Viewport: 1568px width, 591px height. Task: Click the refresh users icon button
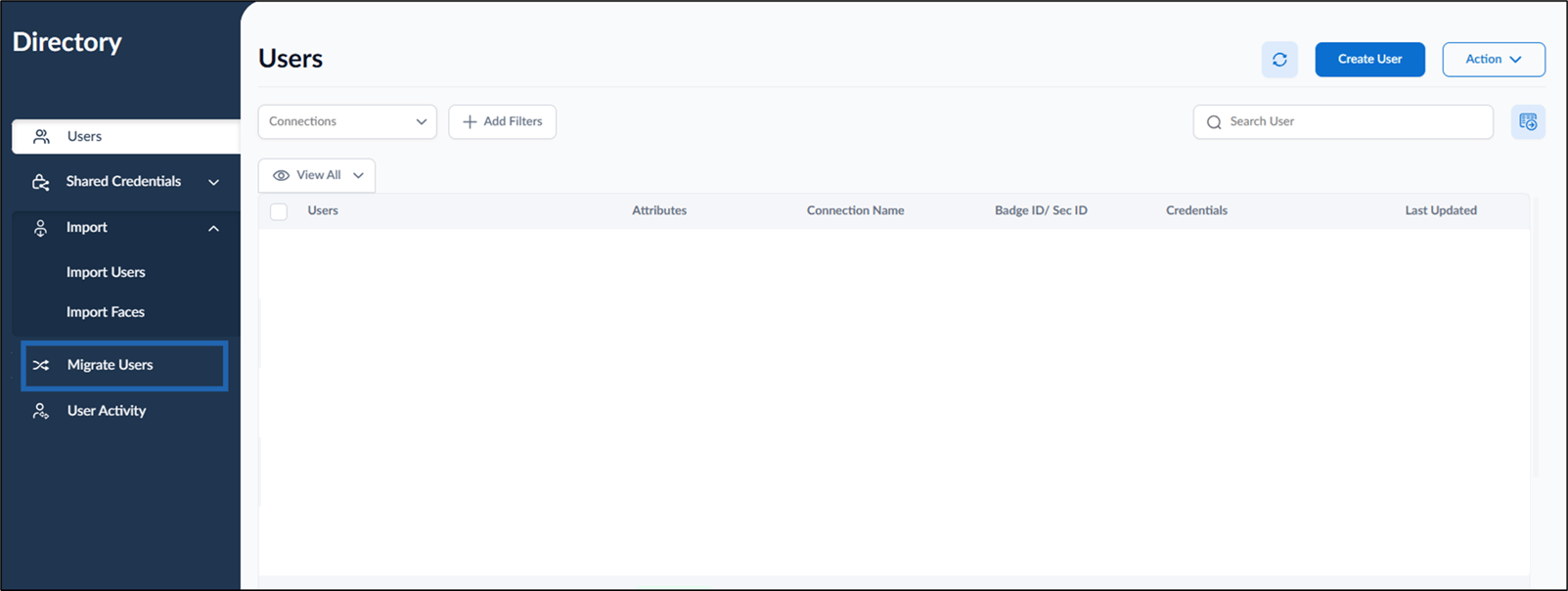(1279, 60)
